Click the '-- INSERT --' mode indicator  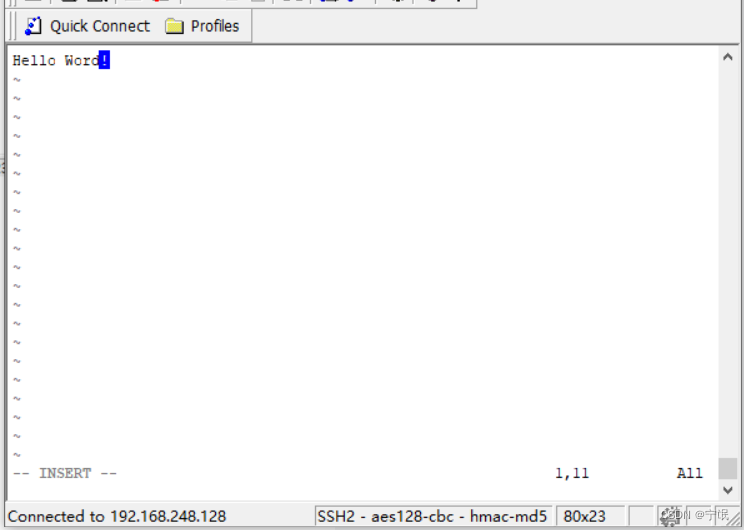click(x=65, y=474)
